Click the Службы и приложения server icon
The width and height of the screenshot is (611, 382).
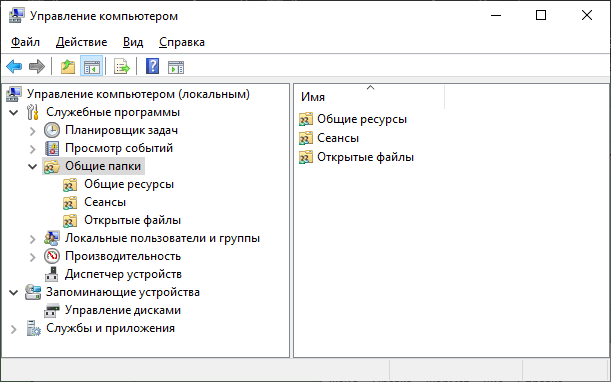(x=34, y=328)
